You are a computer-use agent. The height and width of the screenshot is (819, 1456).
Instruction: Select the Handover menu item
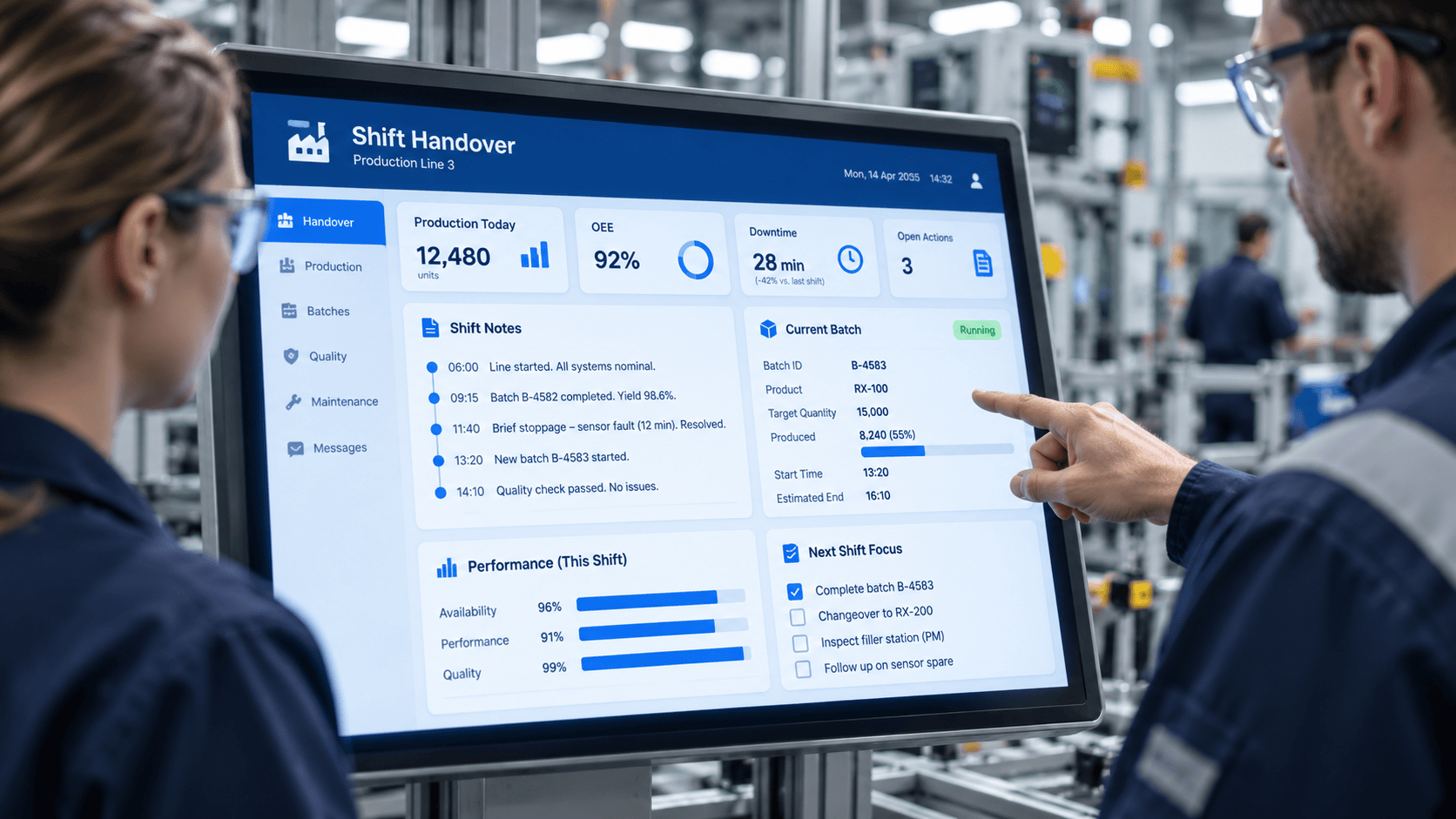tap(325, 222)
